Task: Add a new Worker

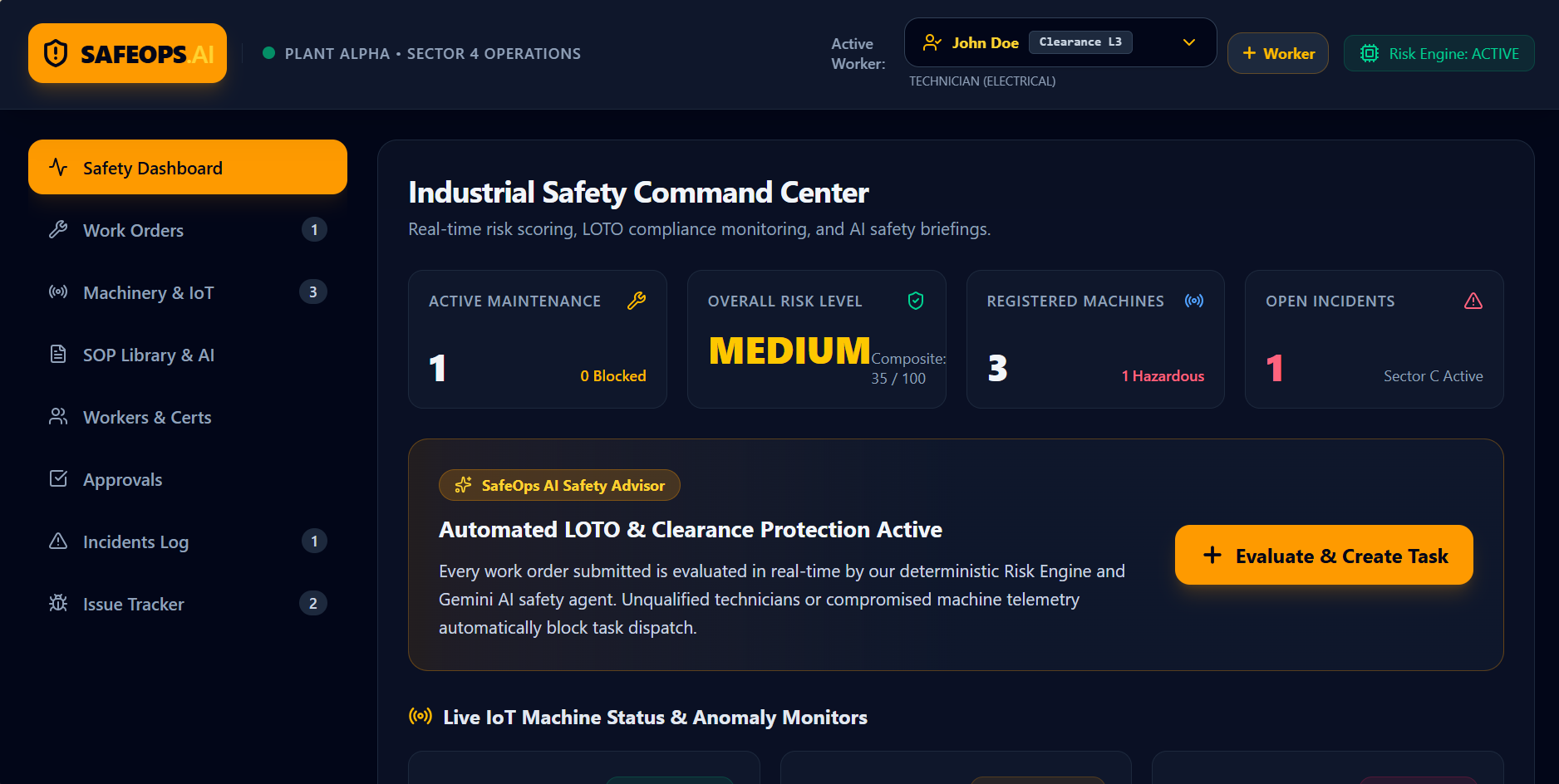Action: [x=1278, y=53]
